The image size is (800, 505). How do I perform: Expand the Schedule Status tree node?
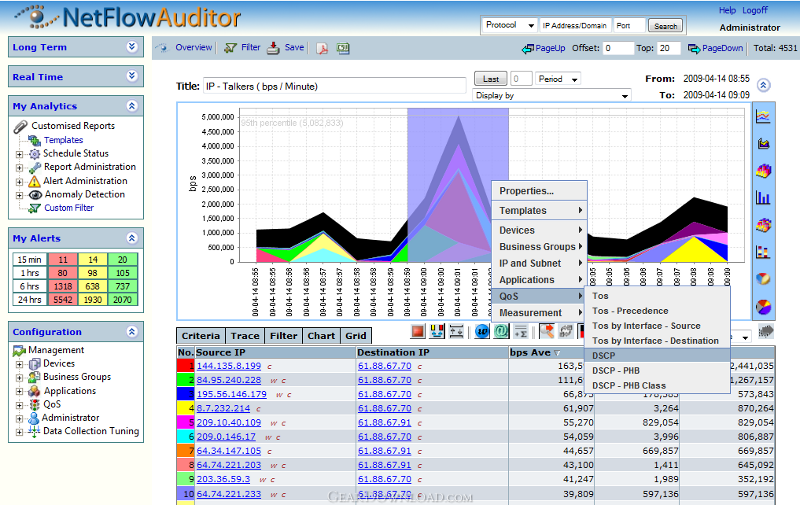point(19,154)
